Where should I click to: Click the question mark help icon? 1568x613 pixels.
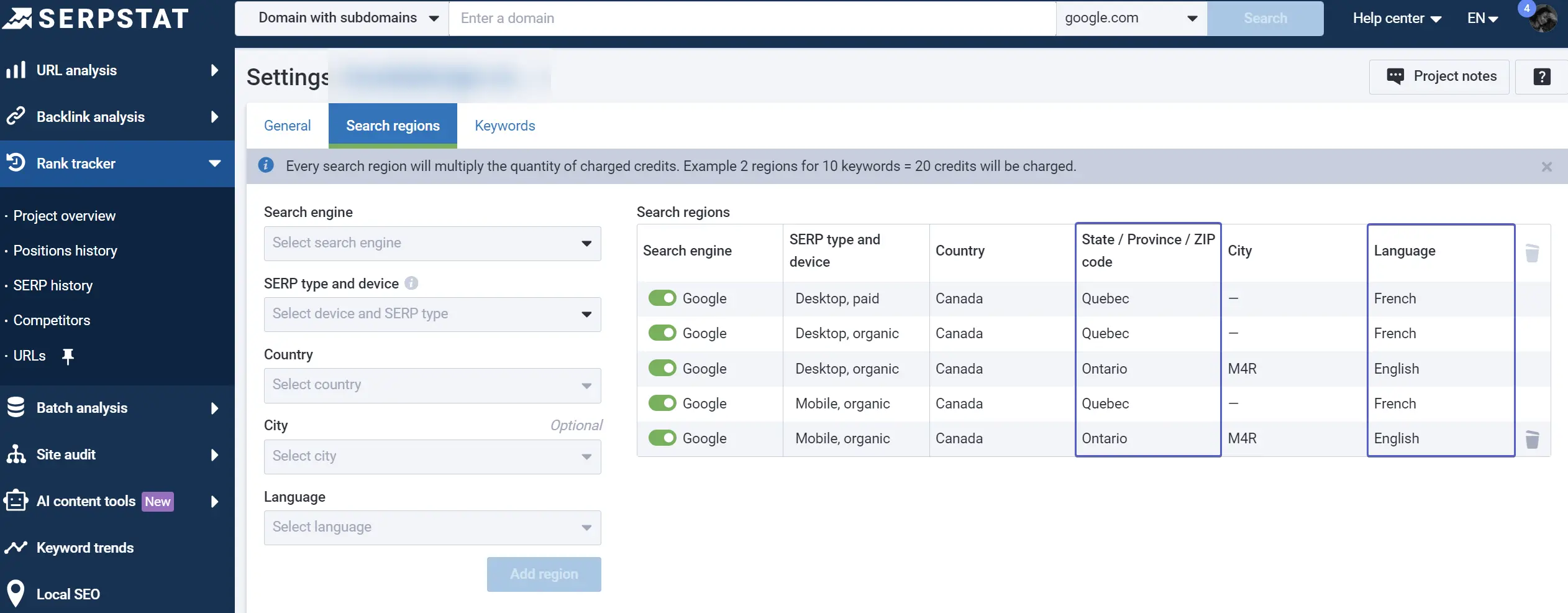click(x=1541, y=76)
